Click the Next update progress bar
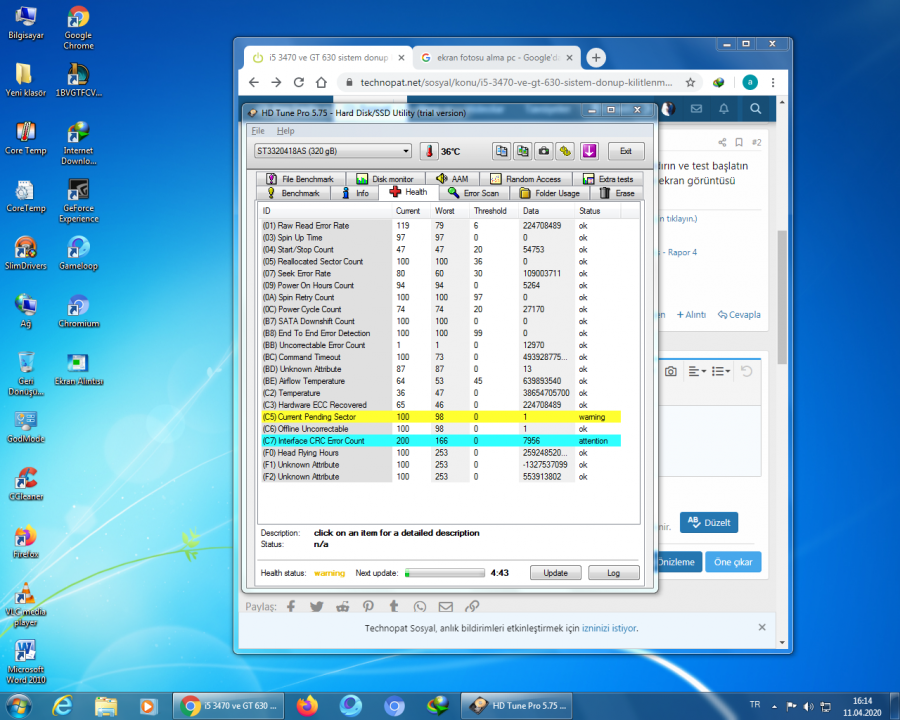 click(x=445, y=573)
